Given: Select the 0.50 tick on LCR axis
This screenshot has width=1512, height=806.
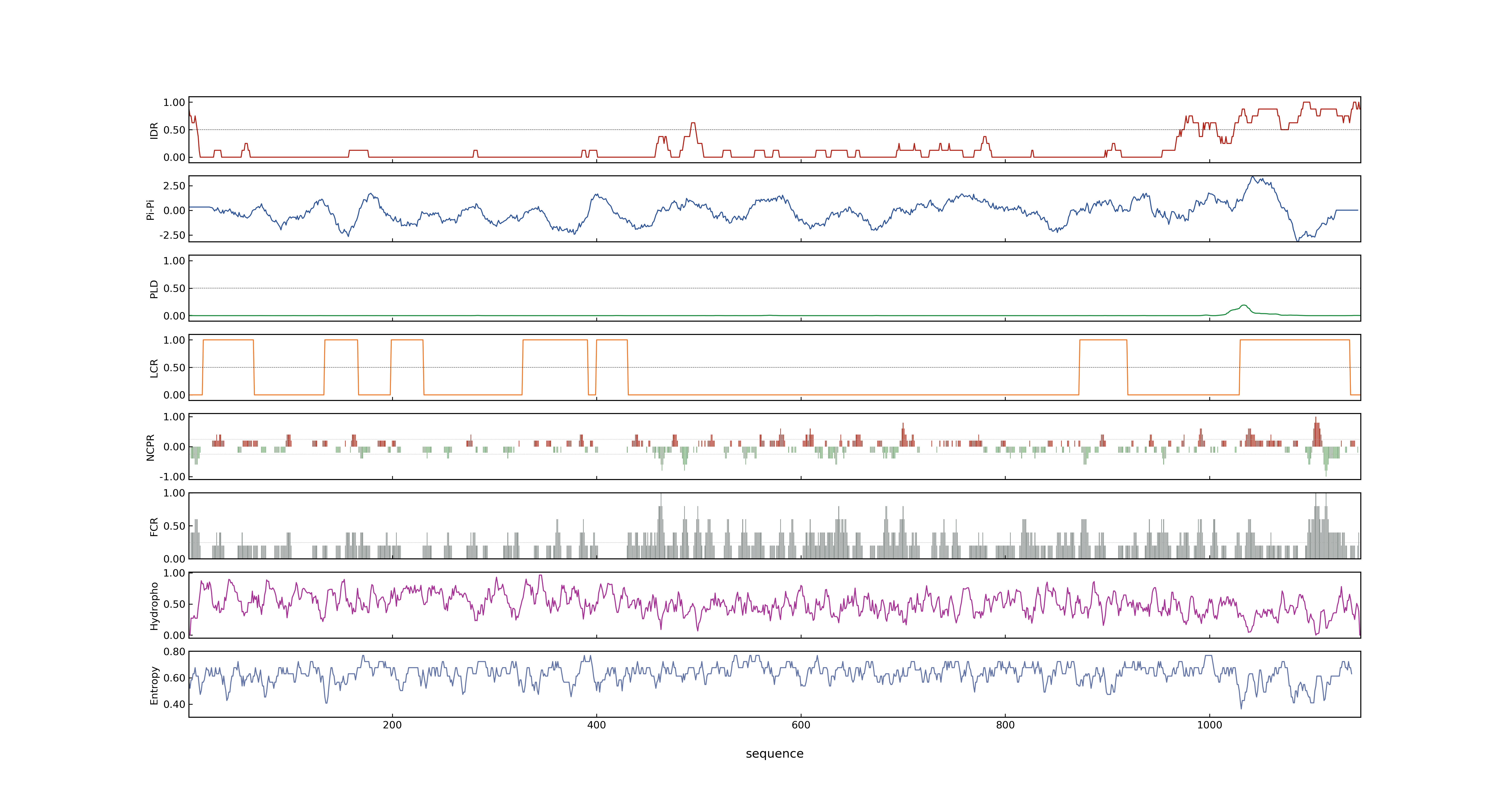Looking at the screenshot, I should pyautogui.click(x=174, y=368).
